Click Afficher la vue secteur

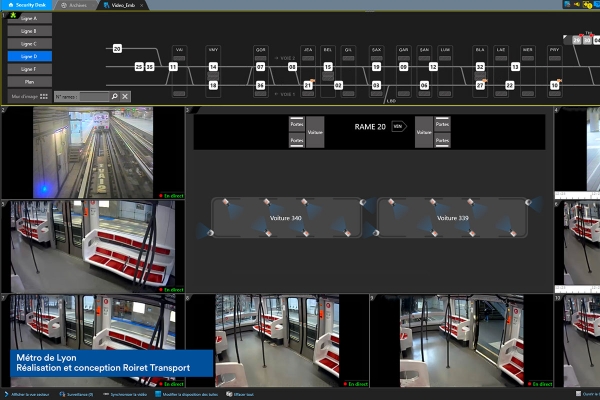(x=27, y=394)
